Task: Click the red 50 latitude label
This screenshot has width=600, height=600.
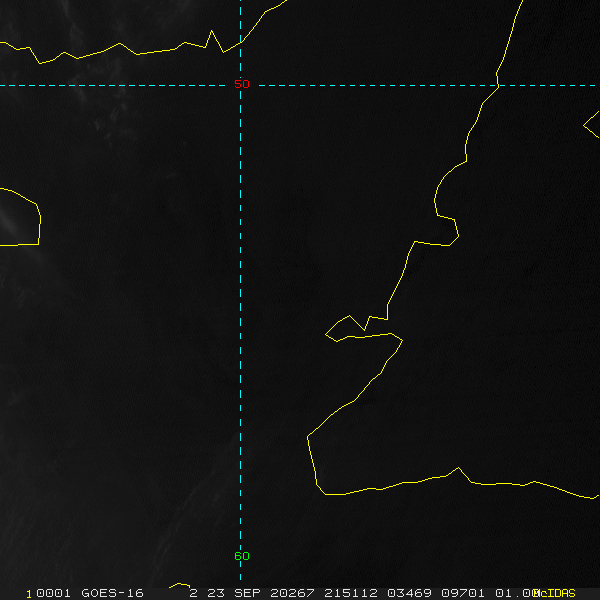Action: (x=241, y=84)
